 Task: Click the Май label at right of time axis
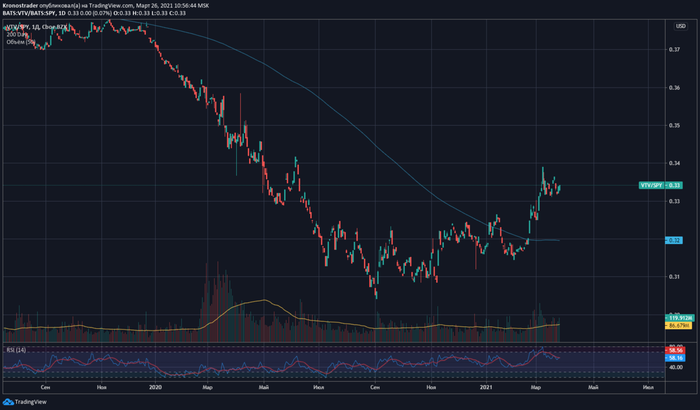[x=592, y=385]
